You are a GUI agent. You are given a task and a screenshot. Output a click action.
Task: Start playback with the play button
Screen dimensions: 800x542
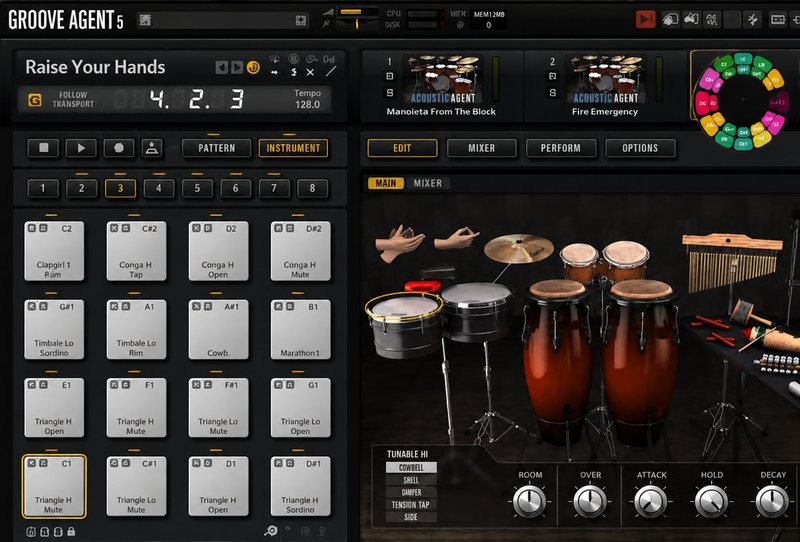pos(81,148)
